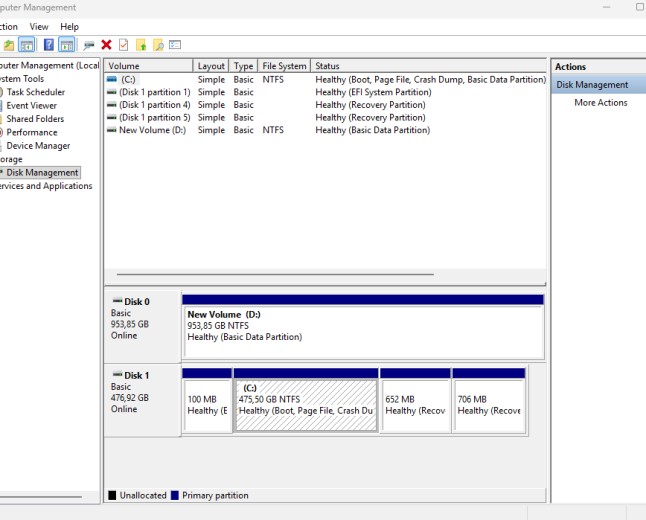
Task: Open More Actions in the Actions pane
Action: point(601,103)
